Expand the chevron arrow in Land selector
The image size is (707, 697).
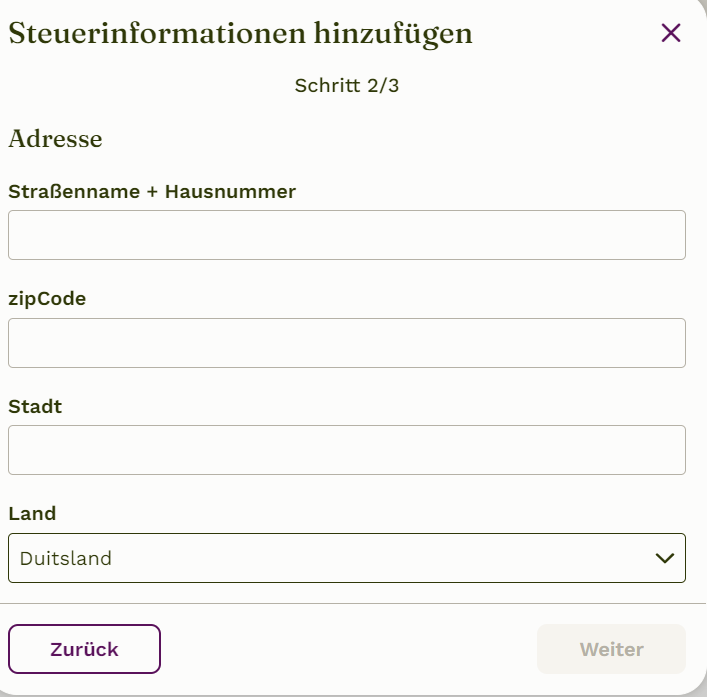665,559
